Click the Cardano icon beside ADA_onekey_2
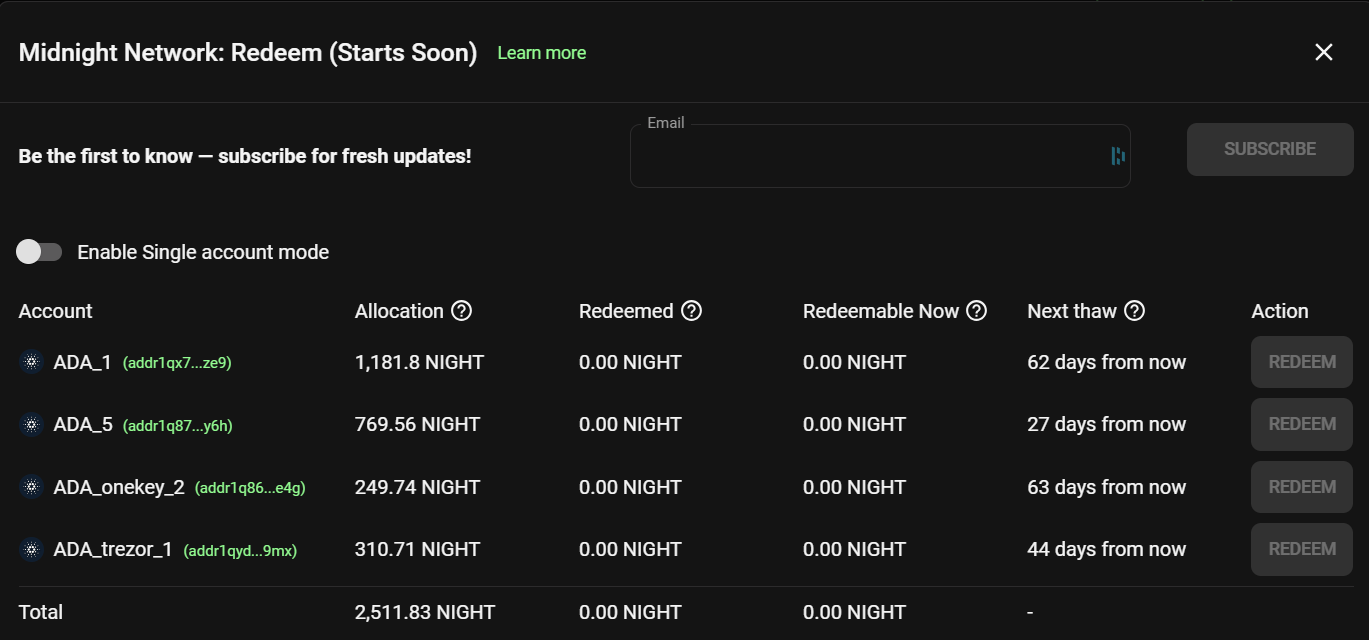The image size is (1369, 640). [x=31, y=487]
